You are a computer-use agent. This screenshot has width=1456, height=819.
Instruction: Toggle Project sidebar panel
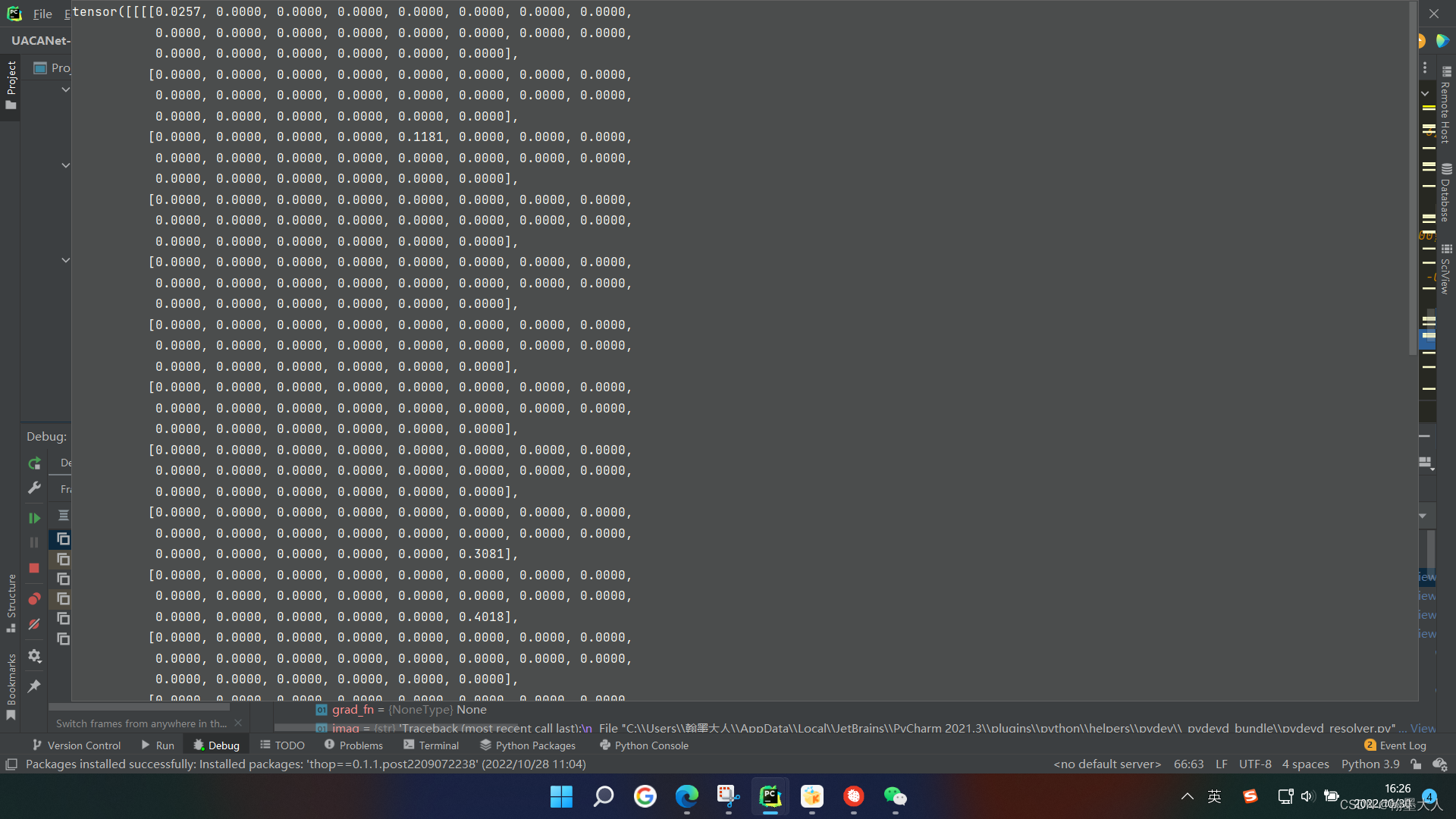(x=11, y=84)
